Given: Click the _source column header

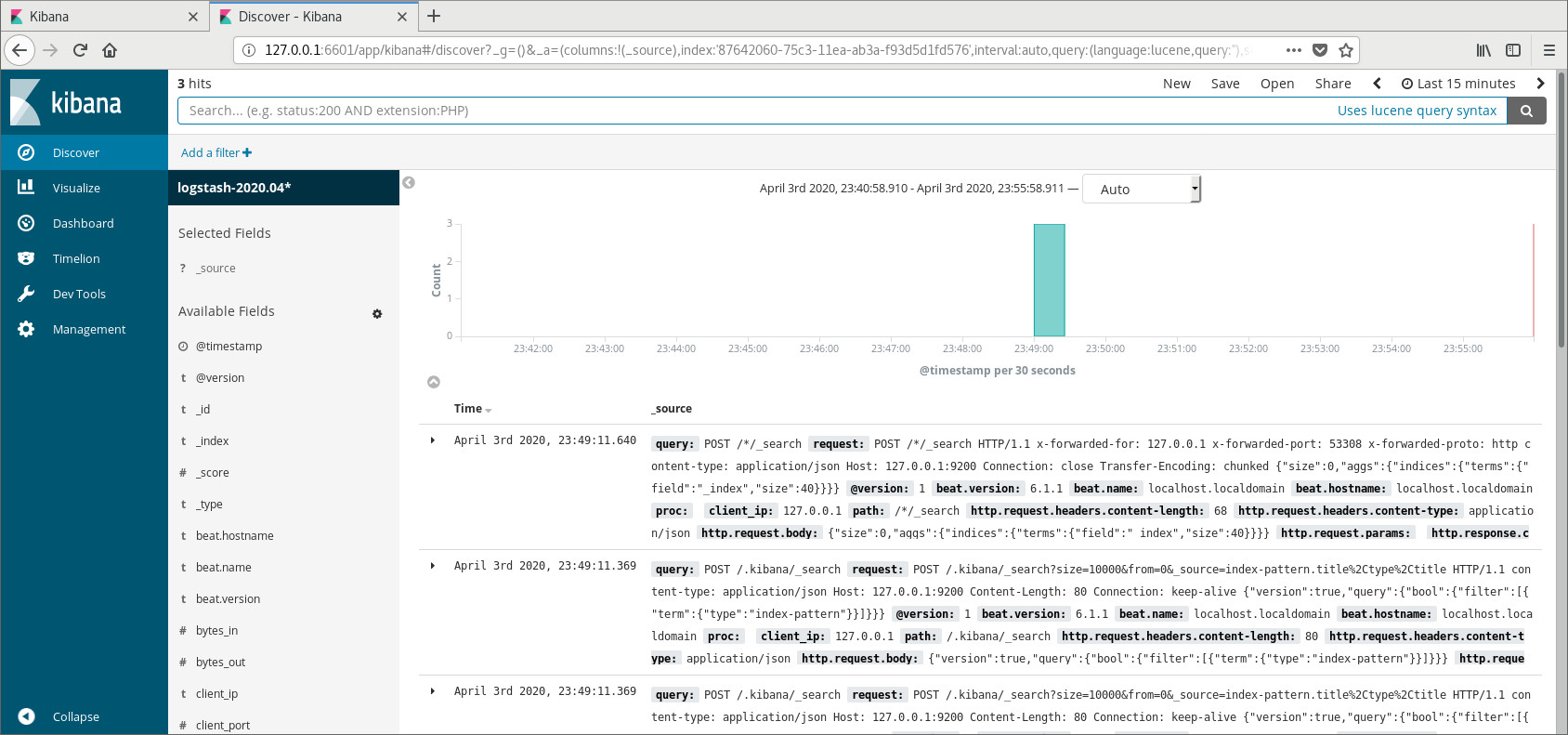Looking at the screenshot, I should point(672,409).
